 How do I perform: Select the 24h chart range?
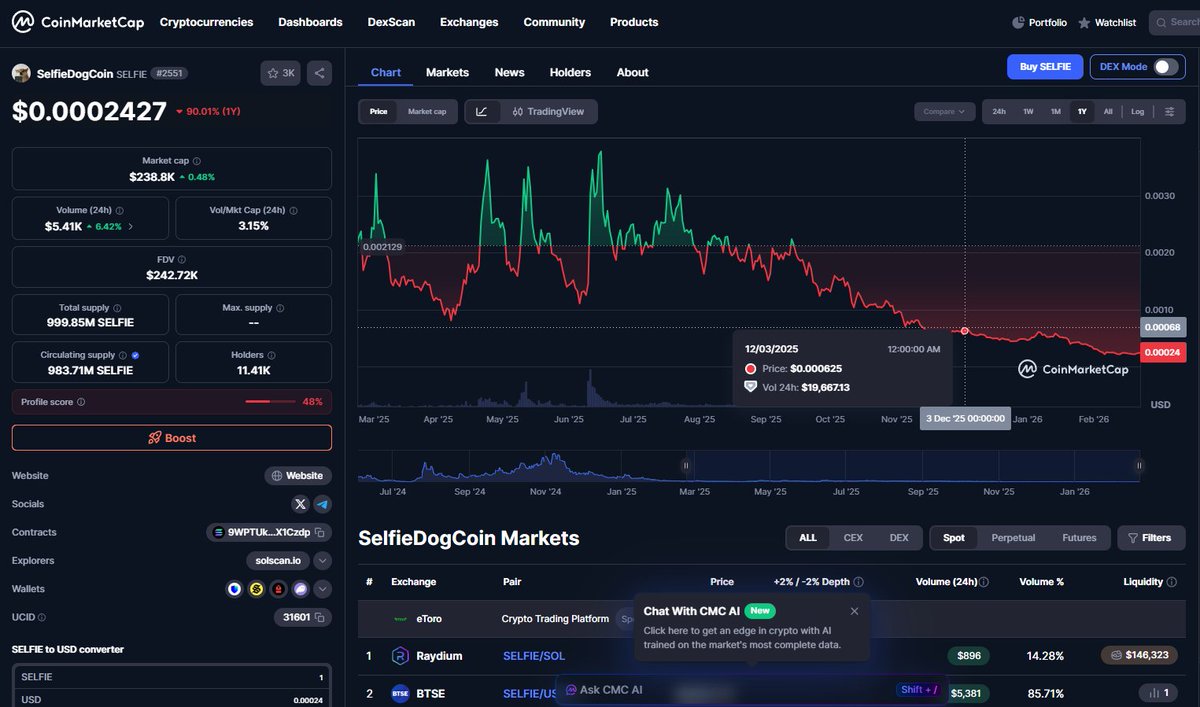(999, 112)
